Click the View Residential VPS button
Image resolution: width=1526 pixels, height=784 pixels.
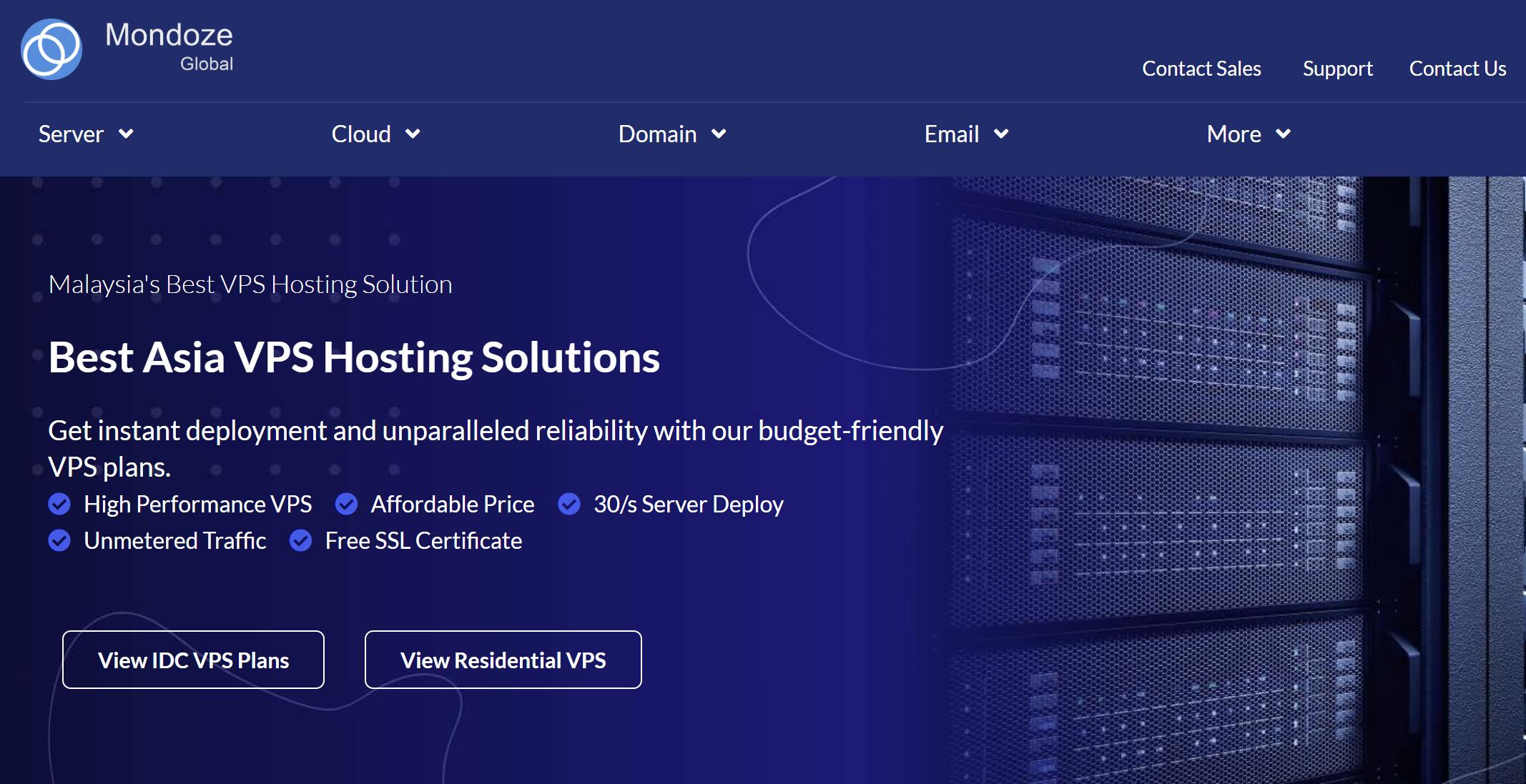point(503,660)
